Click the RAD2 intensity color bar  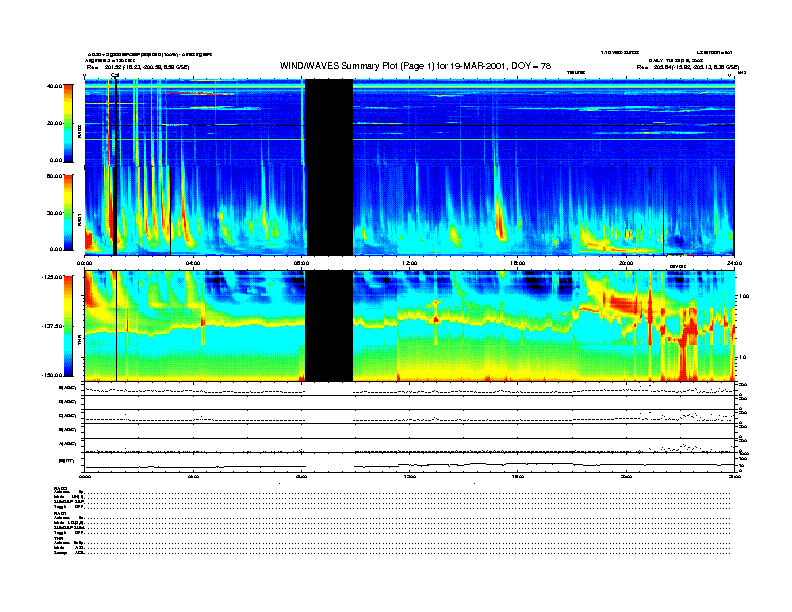coord(68,123)
